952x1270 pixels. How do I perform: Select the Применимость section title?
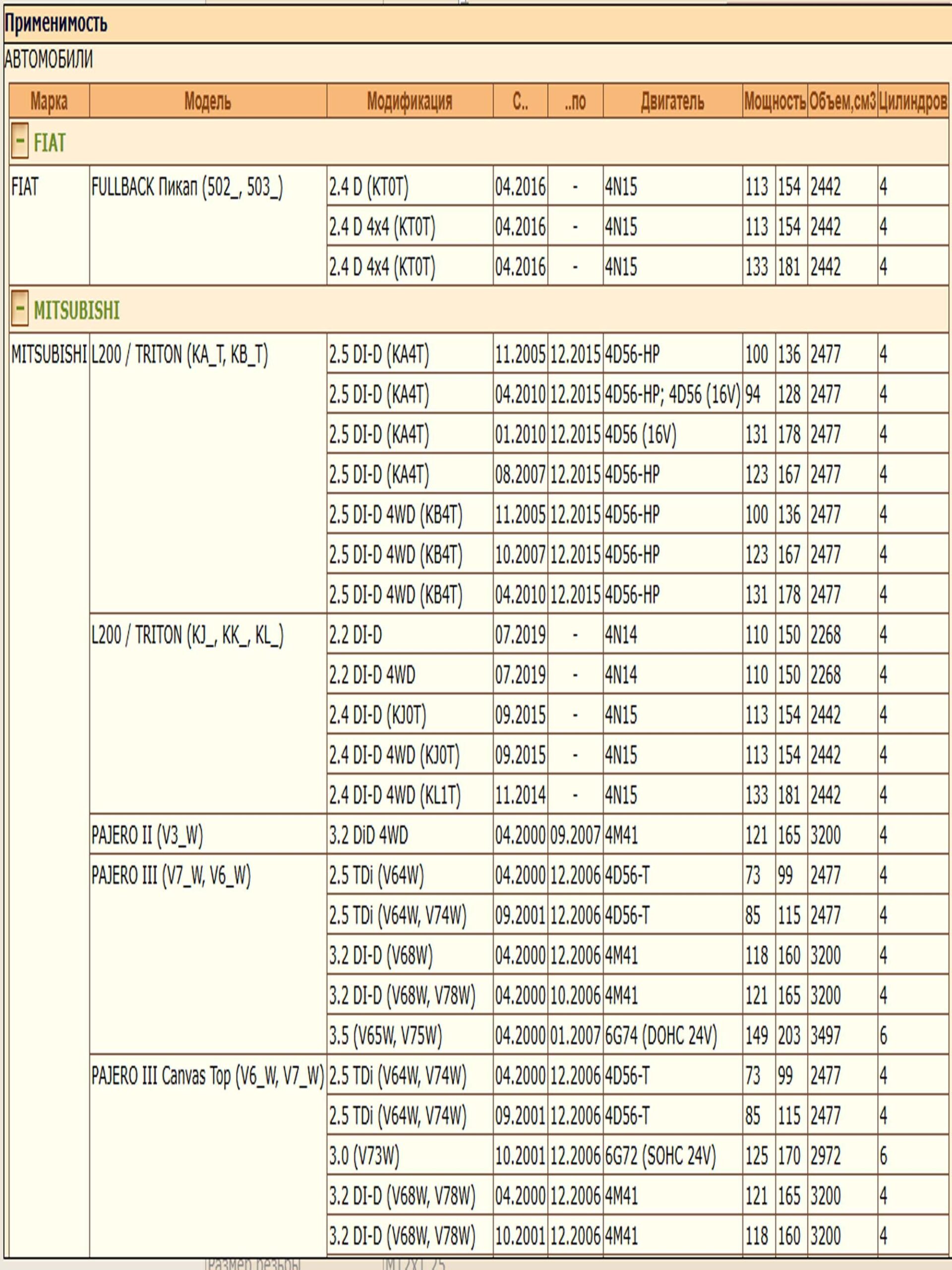pos(56,23)
